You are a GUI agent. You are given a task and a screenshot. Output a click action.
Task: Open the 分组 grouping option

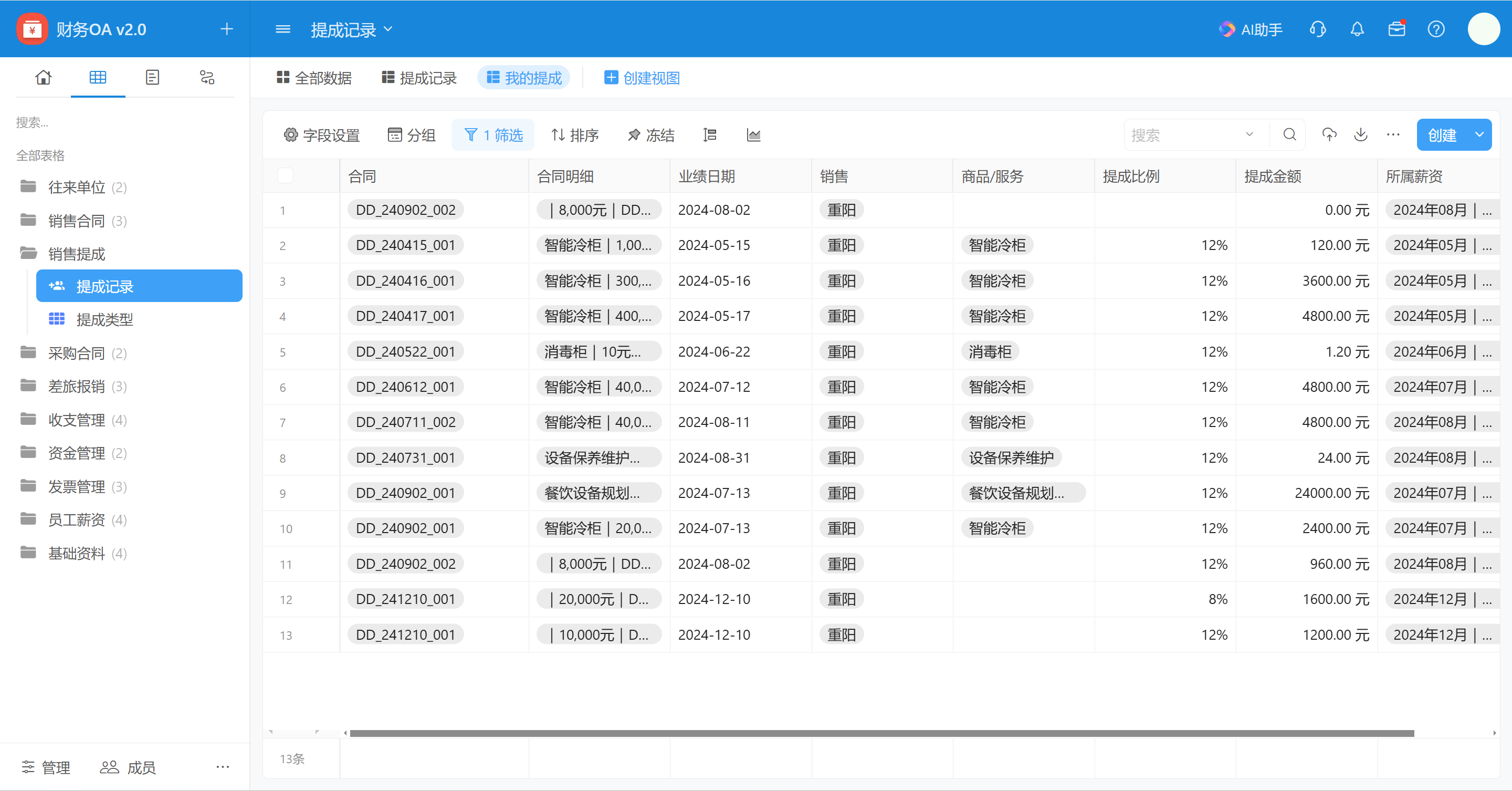[x=412, y=135]
